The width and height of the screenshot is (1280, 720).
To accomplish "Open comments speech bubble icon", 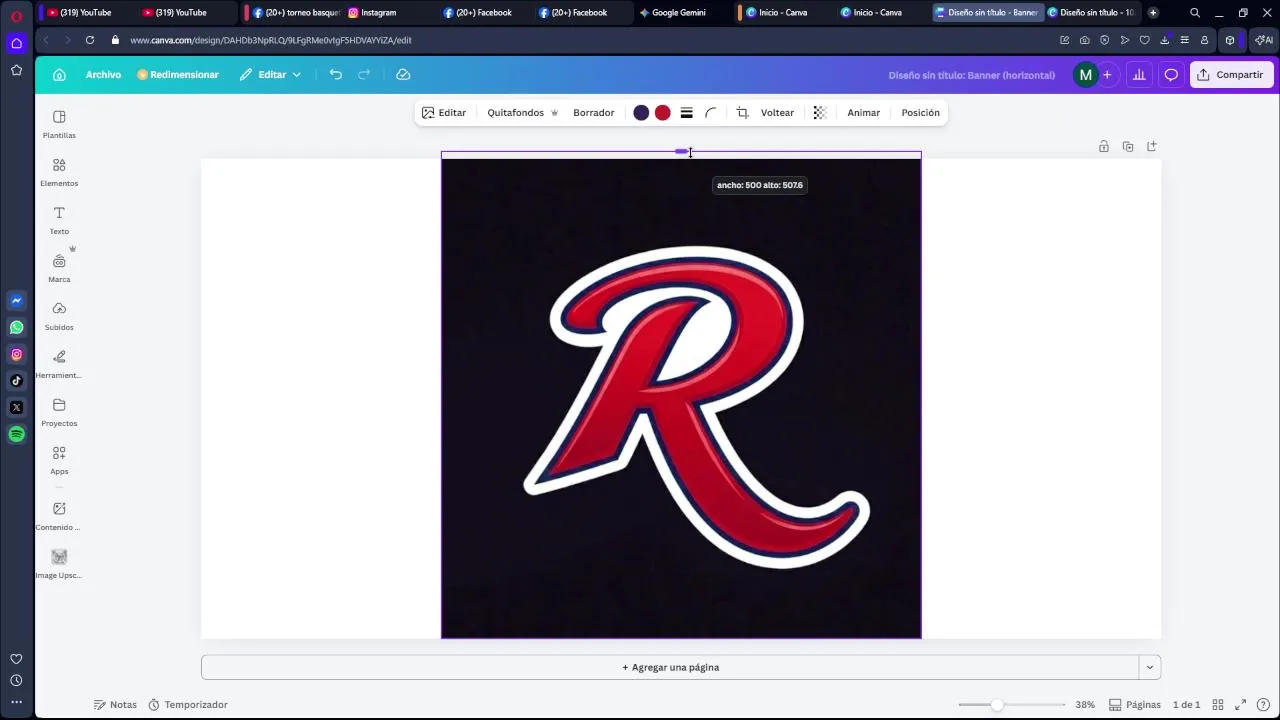I will (1171, 75).
